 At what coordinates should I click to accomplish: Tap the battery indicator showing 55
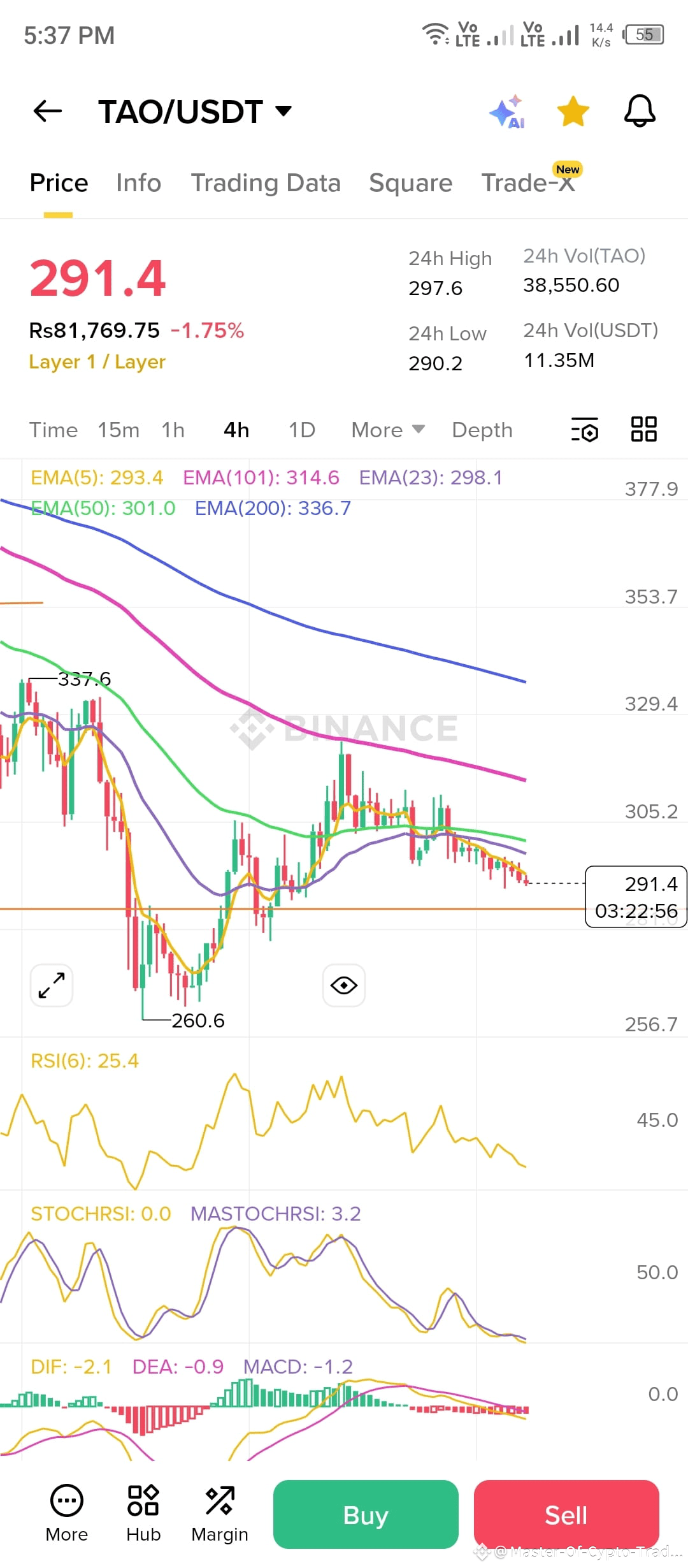[x=644, y=34]
